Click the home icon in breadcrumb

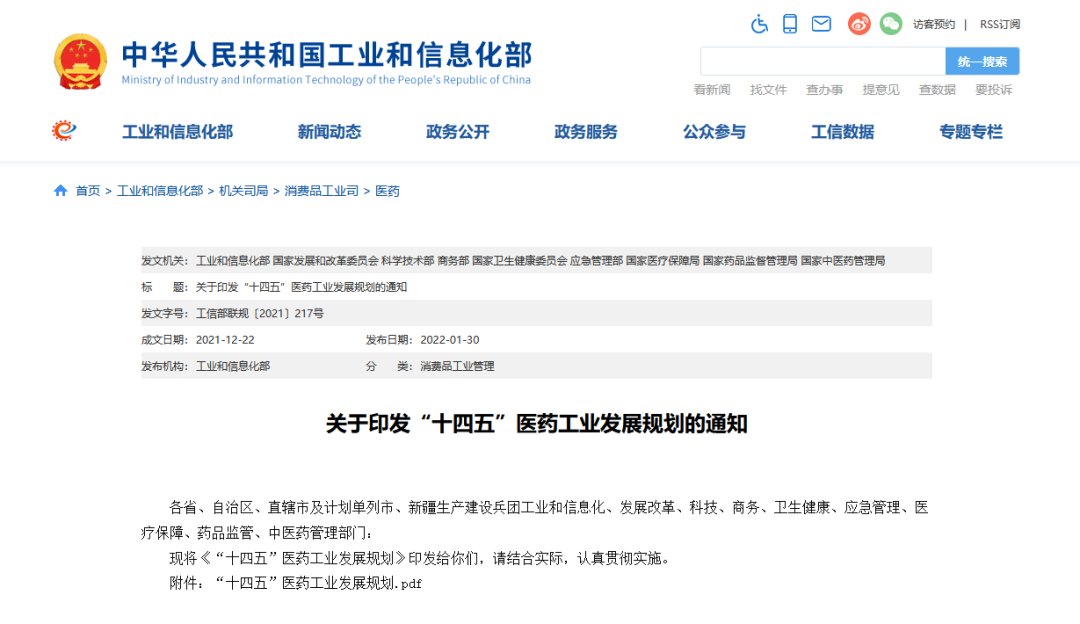pos(61,191)
